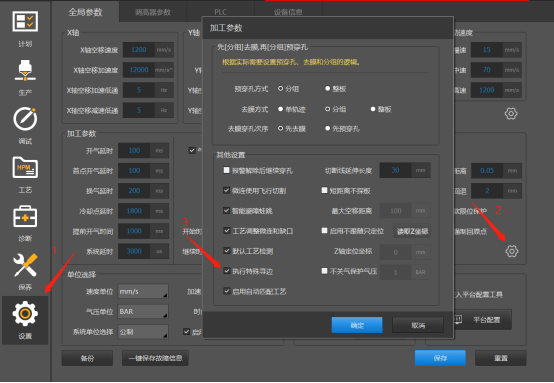Select 分组 for 预穿孔方式
This screenshot has width=554, height=383.
click(x=288, y=89)
